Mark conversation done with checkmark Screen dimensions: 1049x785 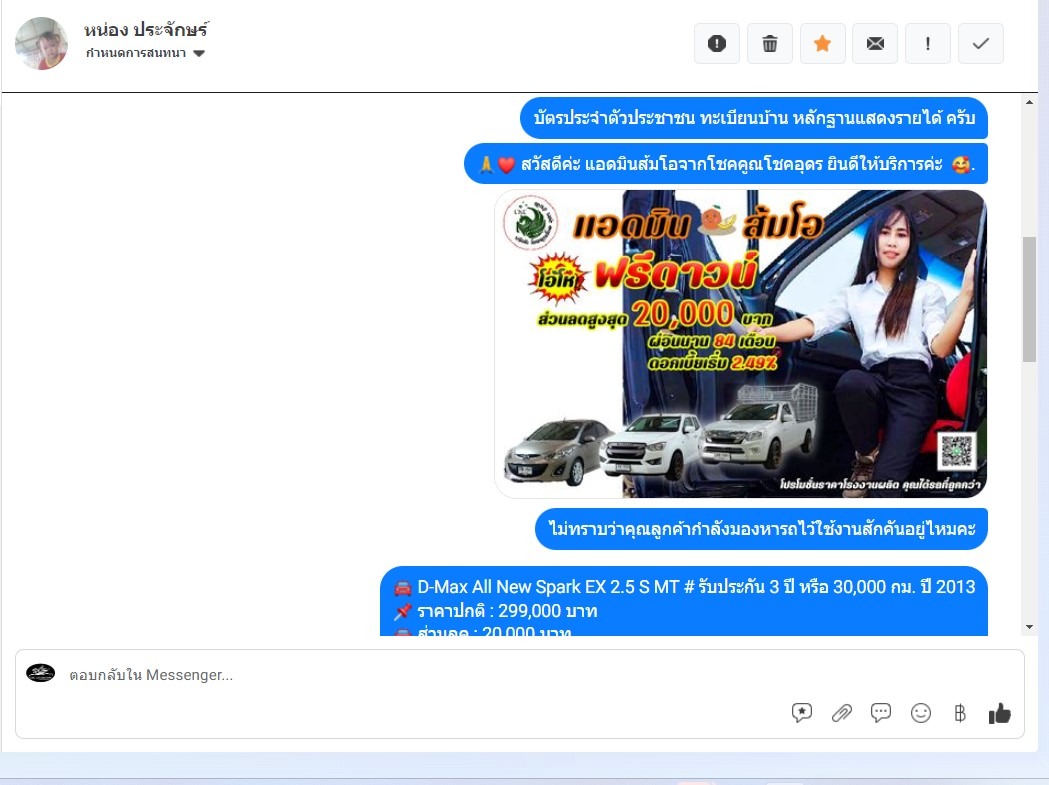[x=981, y=43]
